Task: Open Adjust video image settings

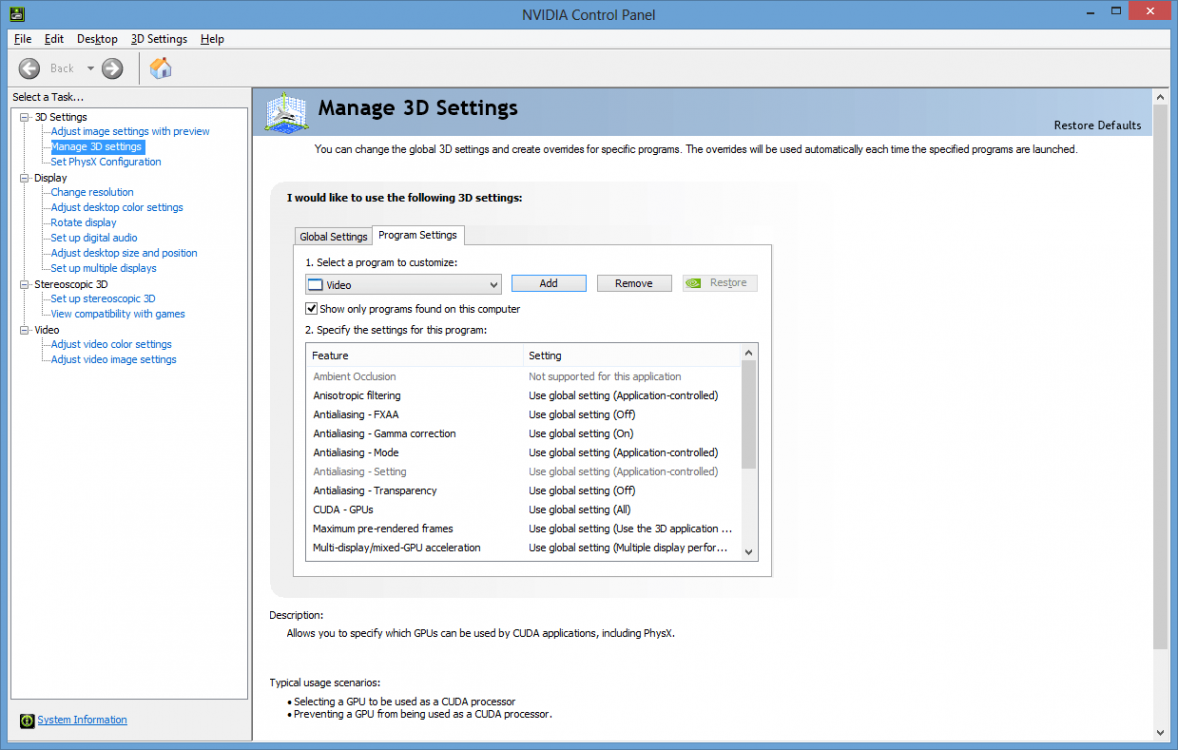Action: [113, 359]
